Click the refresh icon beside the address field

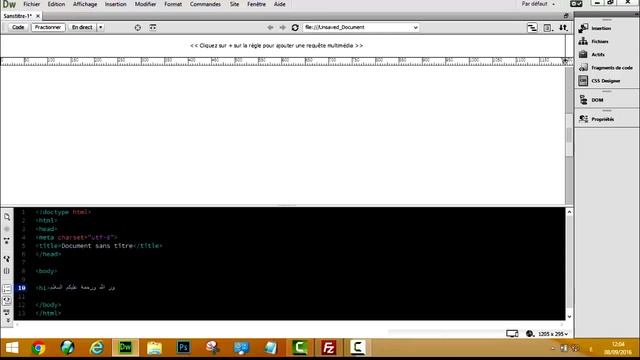[x=295, y=27]
